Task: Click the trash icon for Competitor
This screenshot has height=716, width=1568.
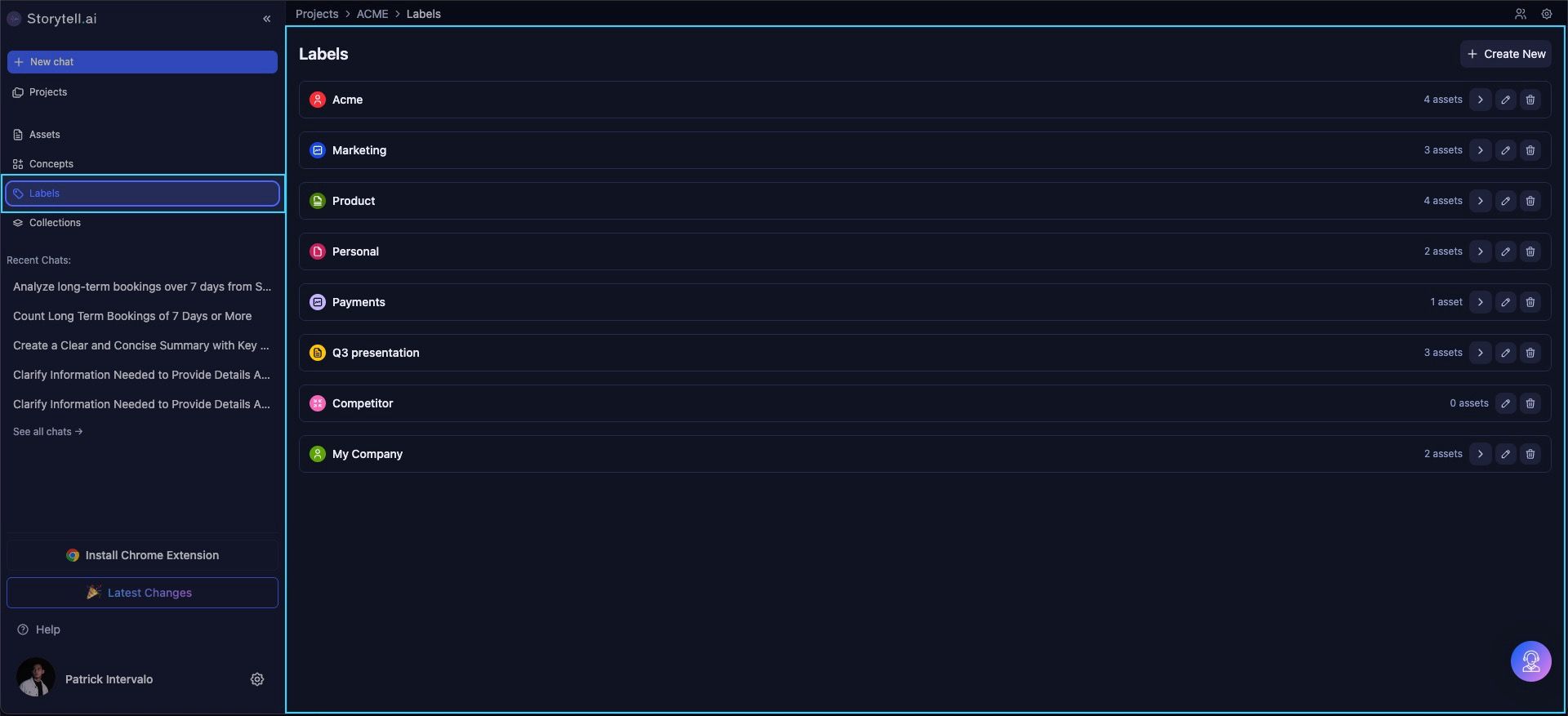Action: click(x=1530, y=403)
